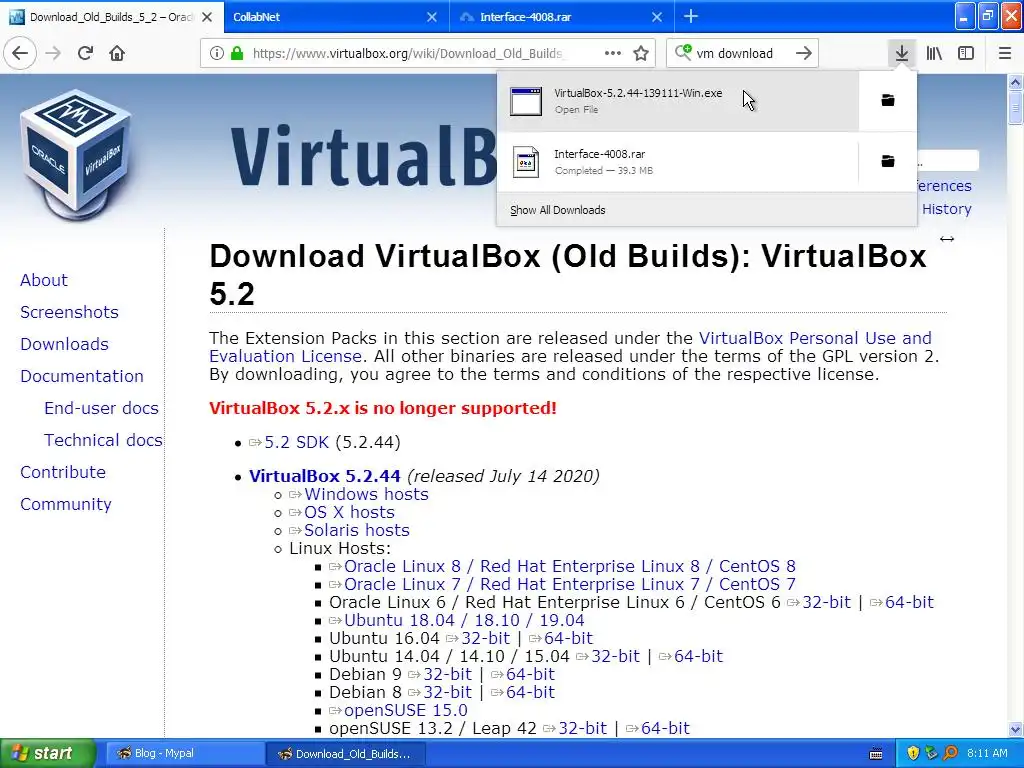Click the security shield tray icon
The image size is (1024, 768).
point(913,753)
